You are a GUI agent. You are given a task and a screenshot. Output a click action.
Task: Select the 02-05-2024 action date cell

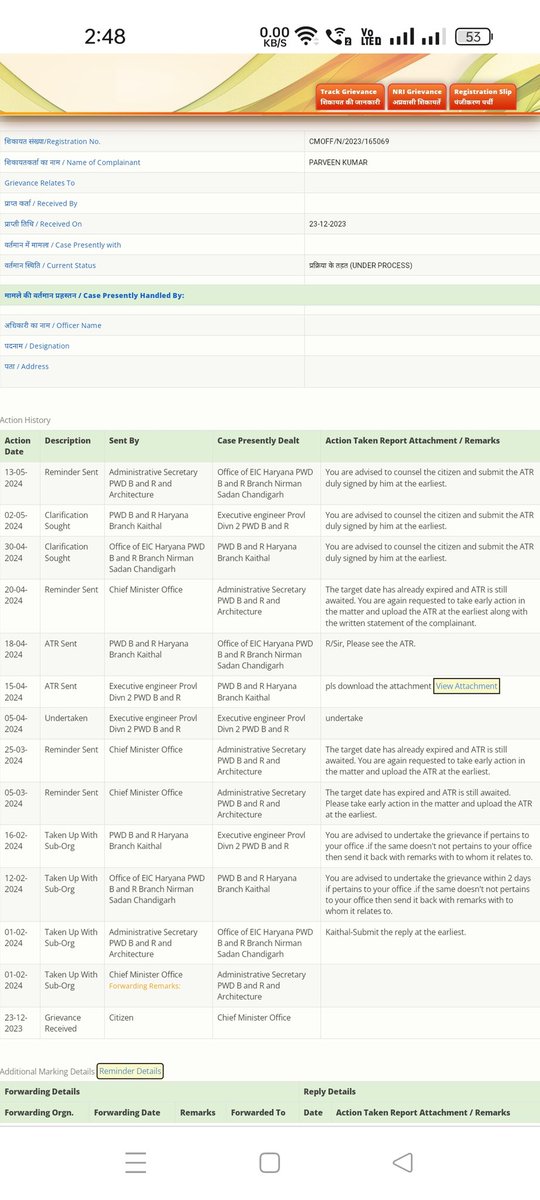tap(18, 520)
